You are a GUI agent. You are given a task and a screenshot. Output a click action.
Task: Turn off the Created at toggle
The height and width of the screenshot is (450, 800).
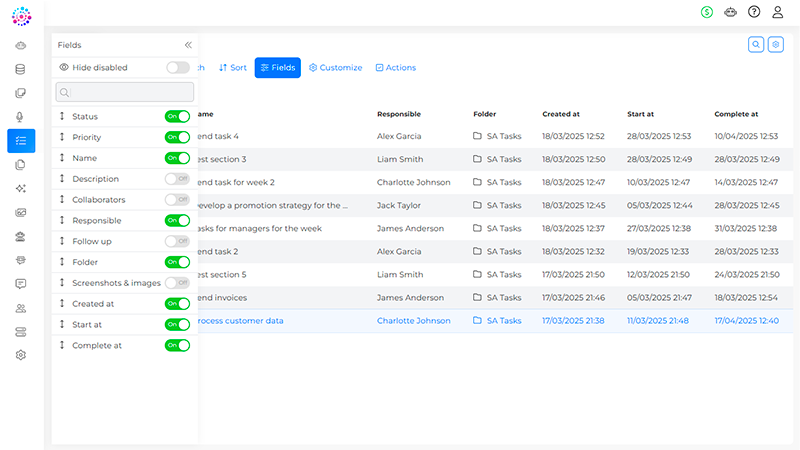177,304
